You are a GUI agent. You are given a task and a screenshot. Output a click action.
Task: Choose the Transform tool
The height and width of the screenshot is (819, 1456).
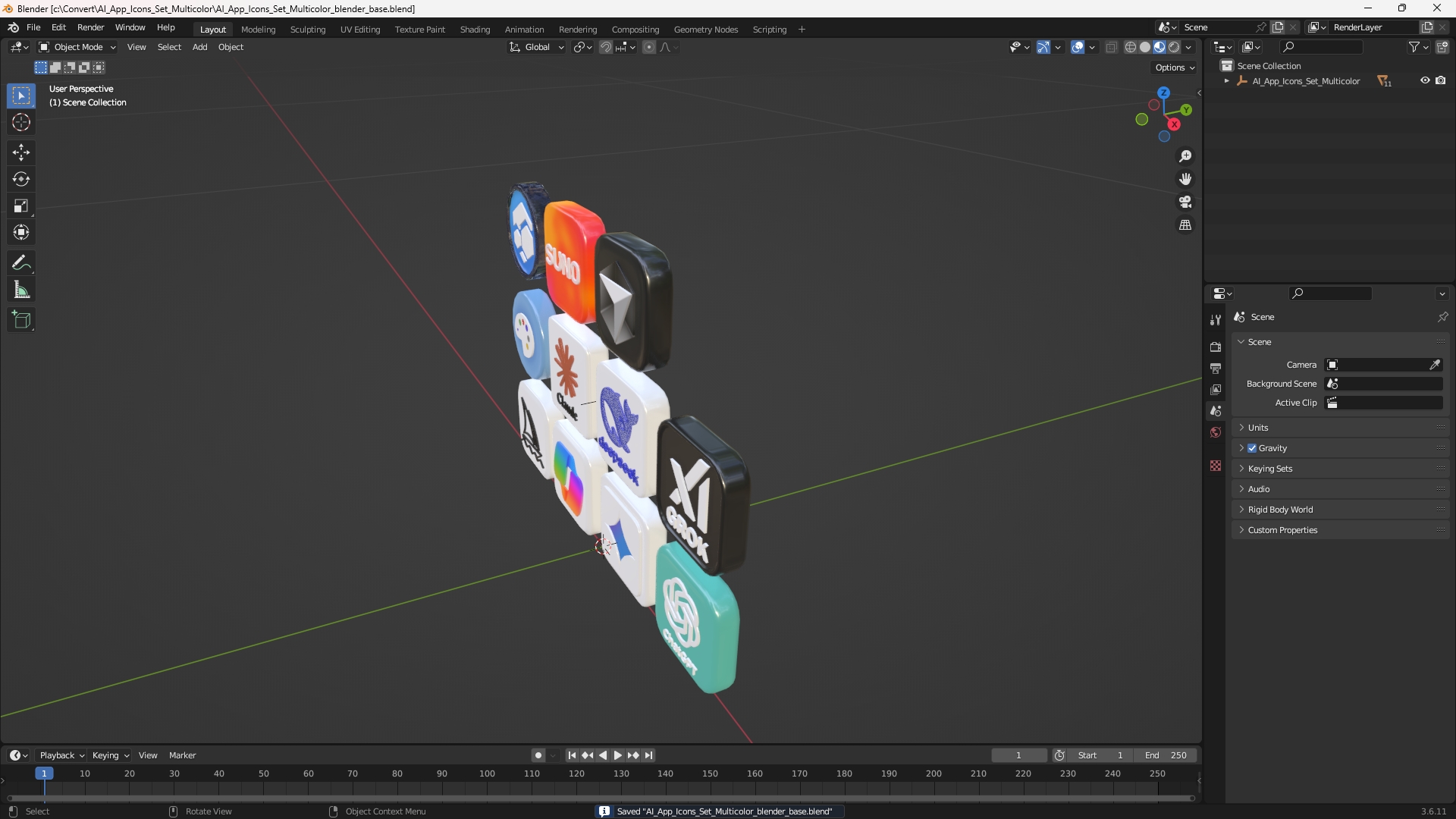21,232
